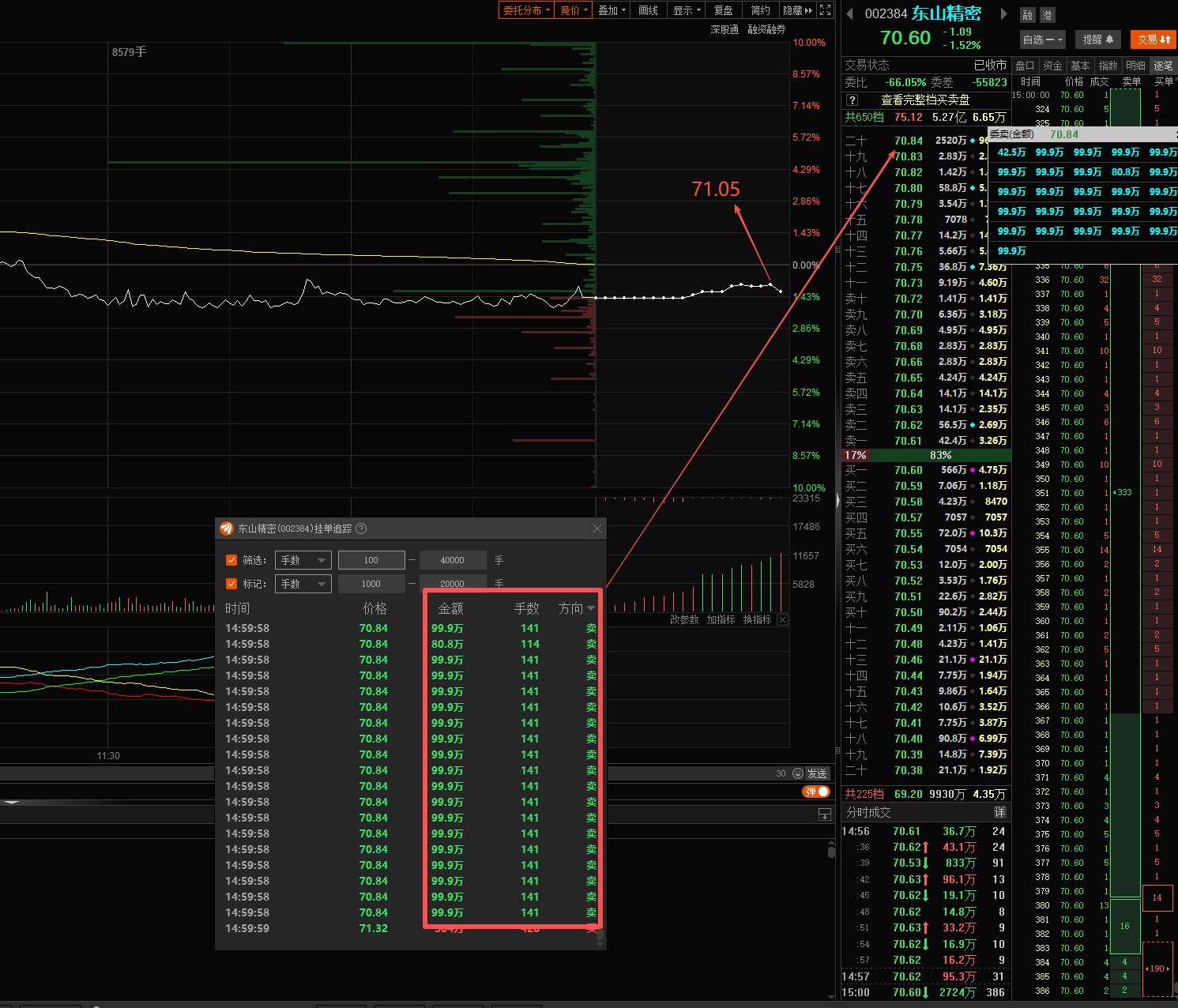Image resolution: width=1178 pixels, height=1008 pixels.
Task: Switch to the 指数 tab
Action: pyautogui.click(x=1108, y=66)
